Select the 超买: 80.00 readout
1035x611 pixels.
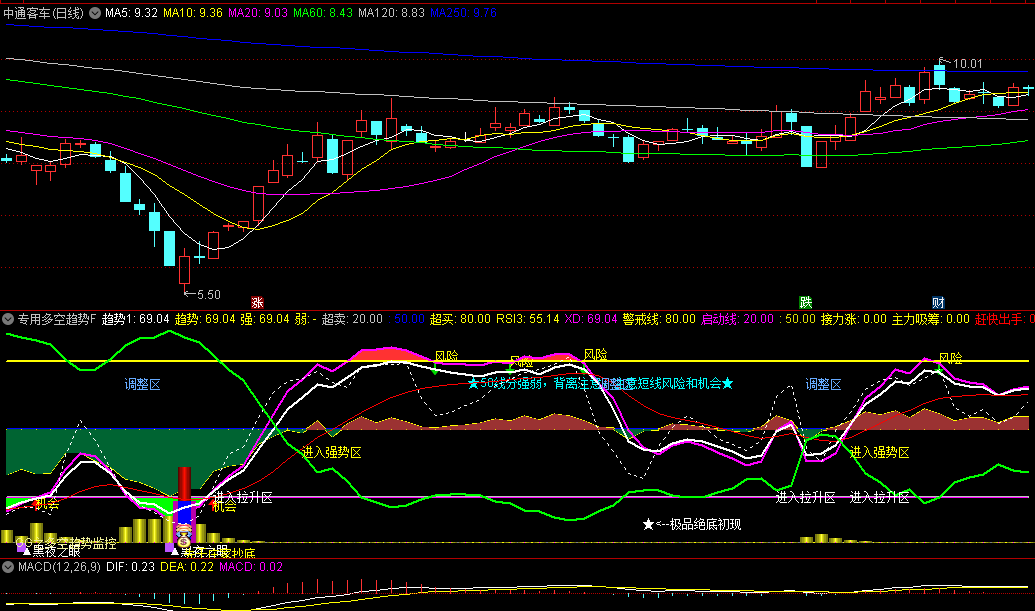point(460,319)
